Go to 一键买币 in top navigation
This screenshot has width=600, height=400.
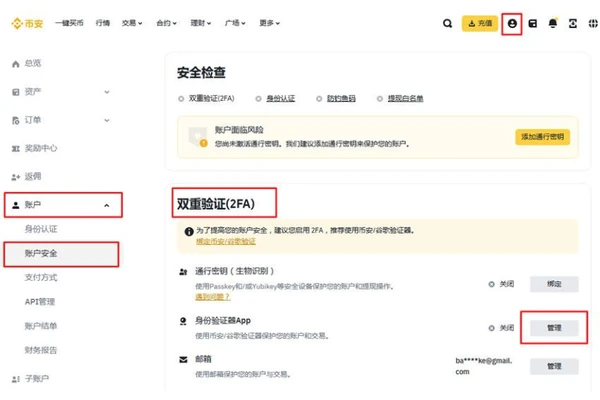pos(69,23)
